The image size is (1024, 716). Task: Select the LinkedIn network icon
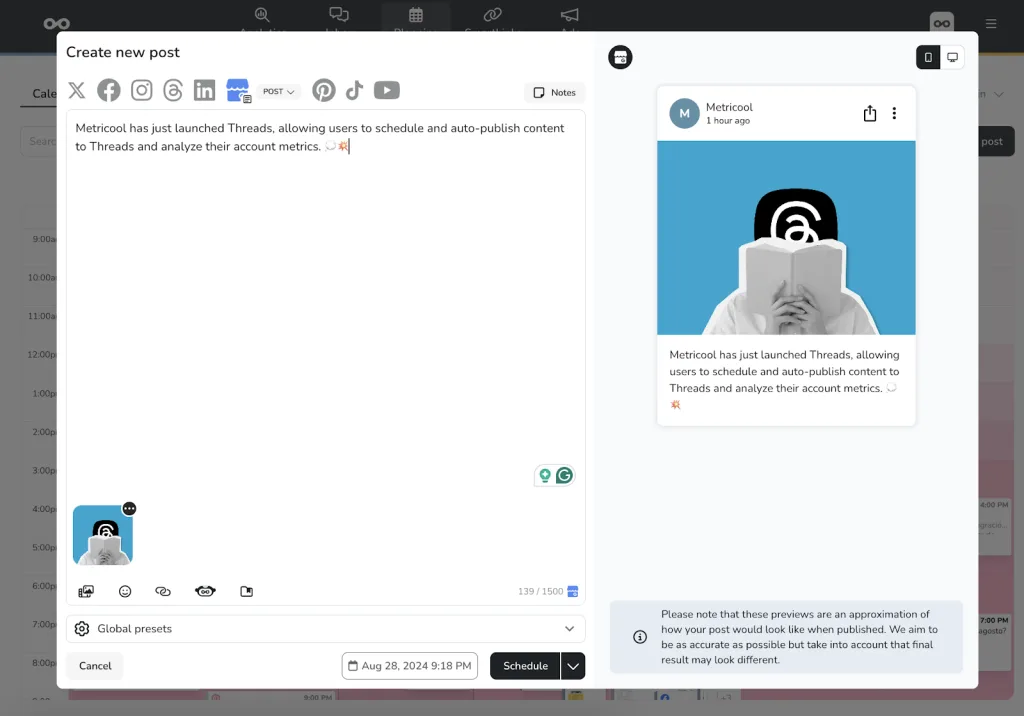204,90
